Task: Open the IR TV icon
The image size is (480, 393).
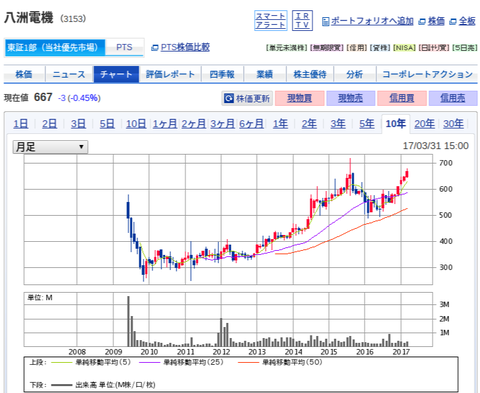Action: coord(302,21)
